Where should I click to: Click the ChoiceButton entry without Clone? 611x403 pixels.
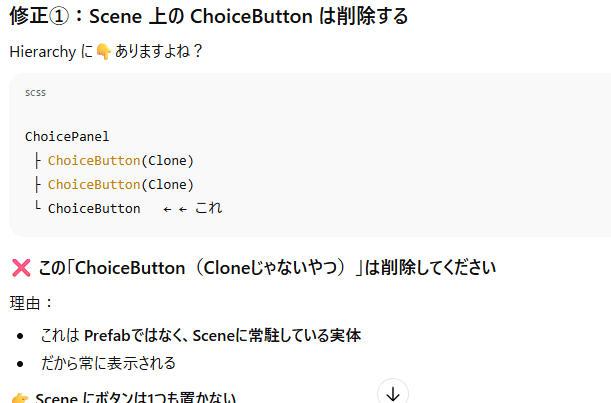(x=94, y=208)
